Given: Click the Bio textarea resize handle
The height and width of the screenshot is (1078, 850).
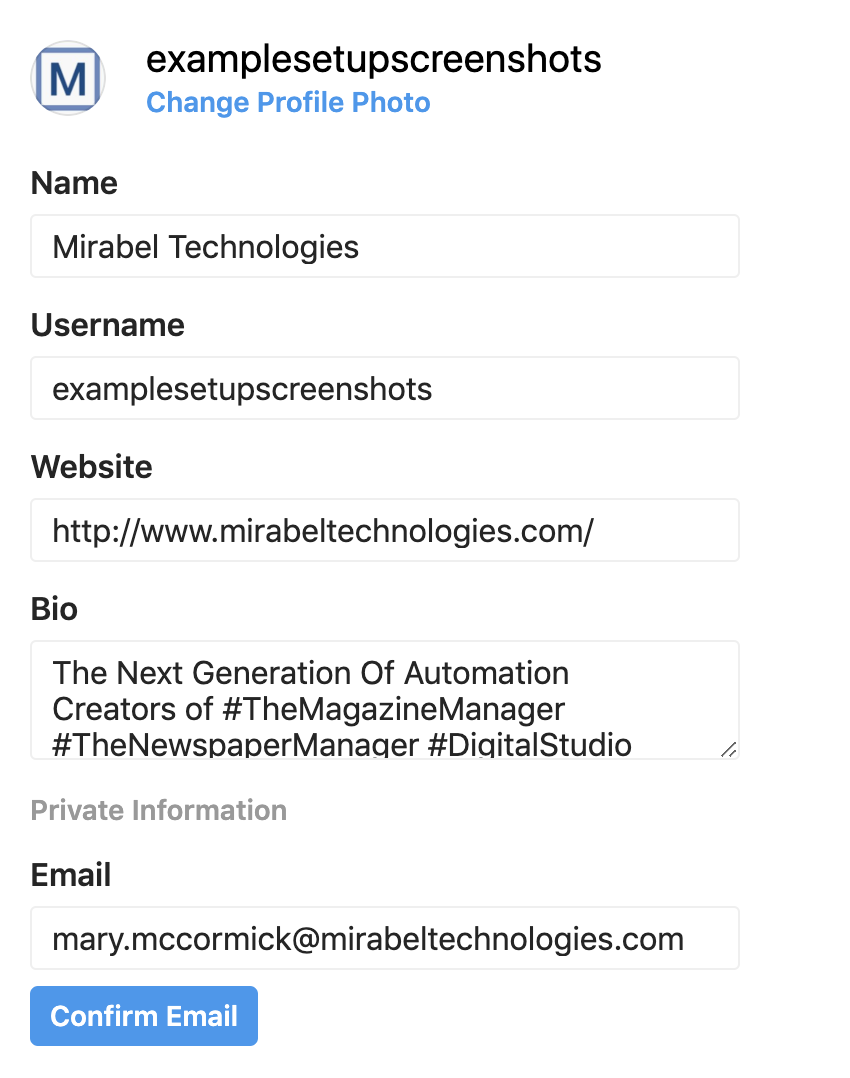Looking at the screenshot, I should (729, 749).
